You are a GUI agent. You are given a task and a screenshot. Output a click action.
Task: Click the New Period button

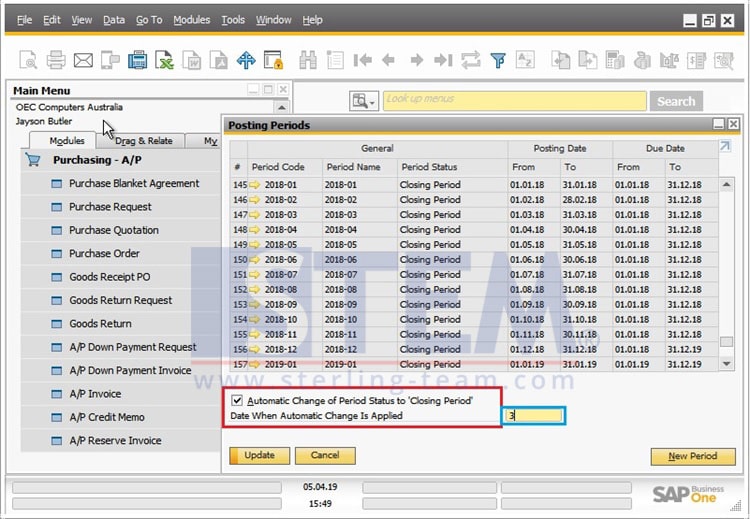693,456
